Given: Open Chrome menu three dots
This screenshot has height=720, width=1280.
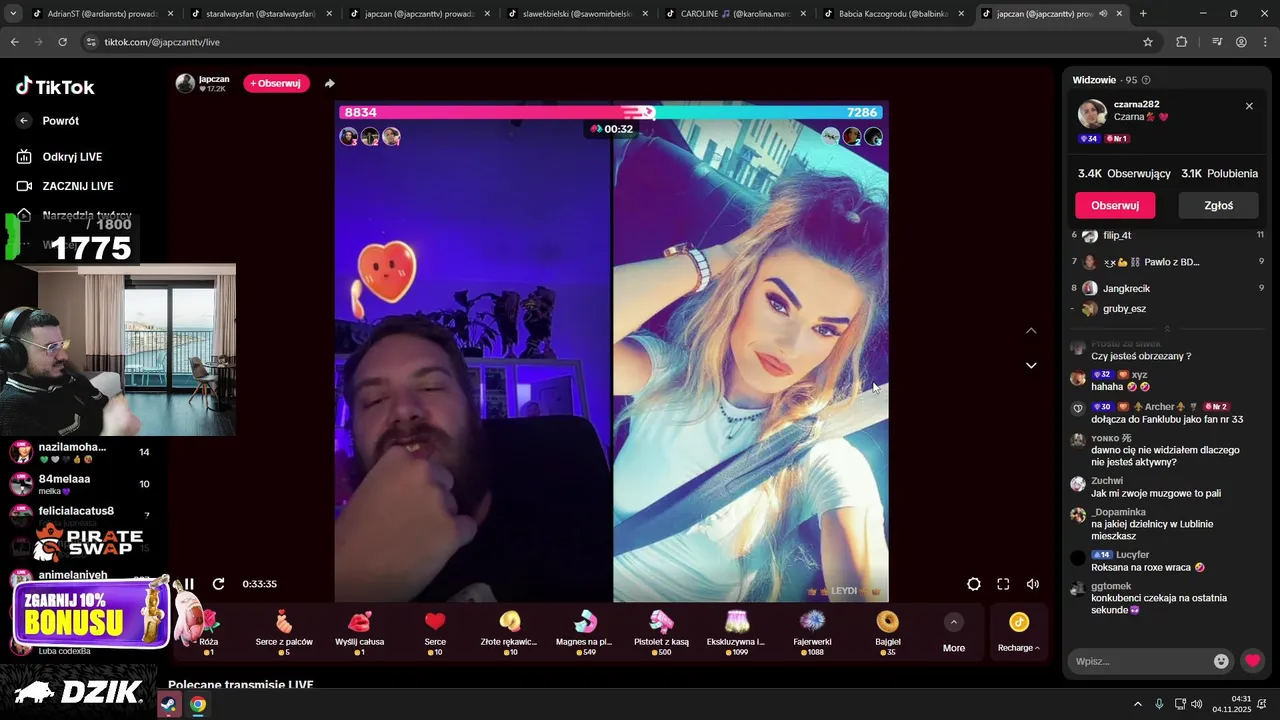Looking at the screenshot, I should pos(1263,42).
